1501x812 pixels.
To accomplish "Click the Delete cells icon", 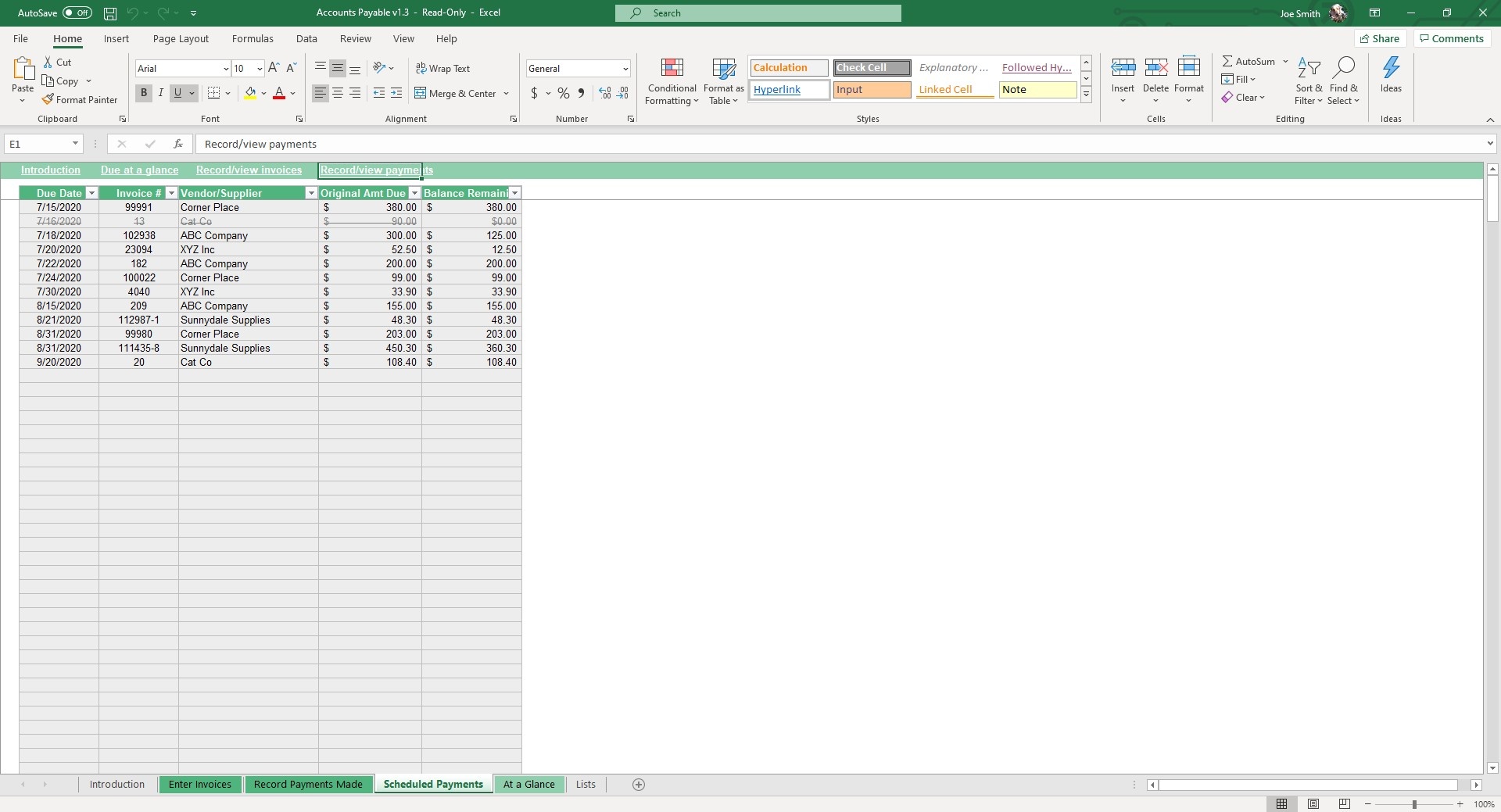I will 1155,69.
